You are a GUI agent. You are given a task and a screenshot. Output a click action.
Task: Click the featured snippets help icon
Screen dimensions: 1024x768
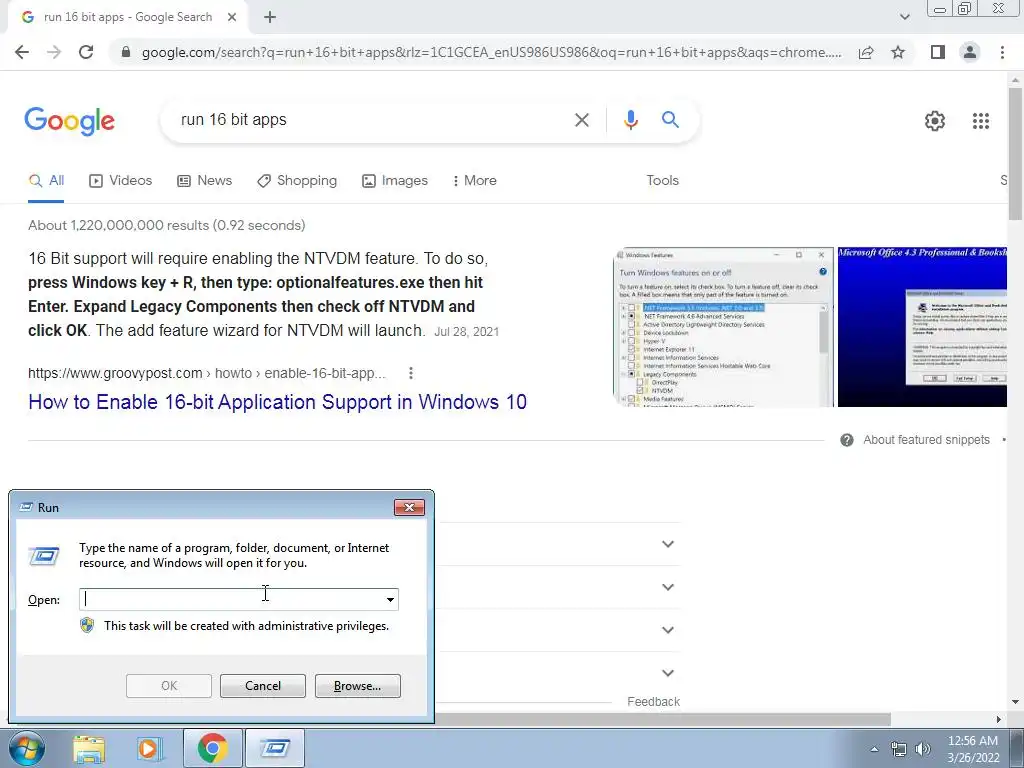(x=847, y=440)
